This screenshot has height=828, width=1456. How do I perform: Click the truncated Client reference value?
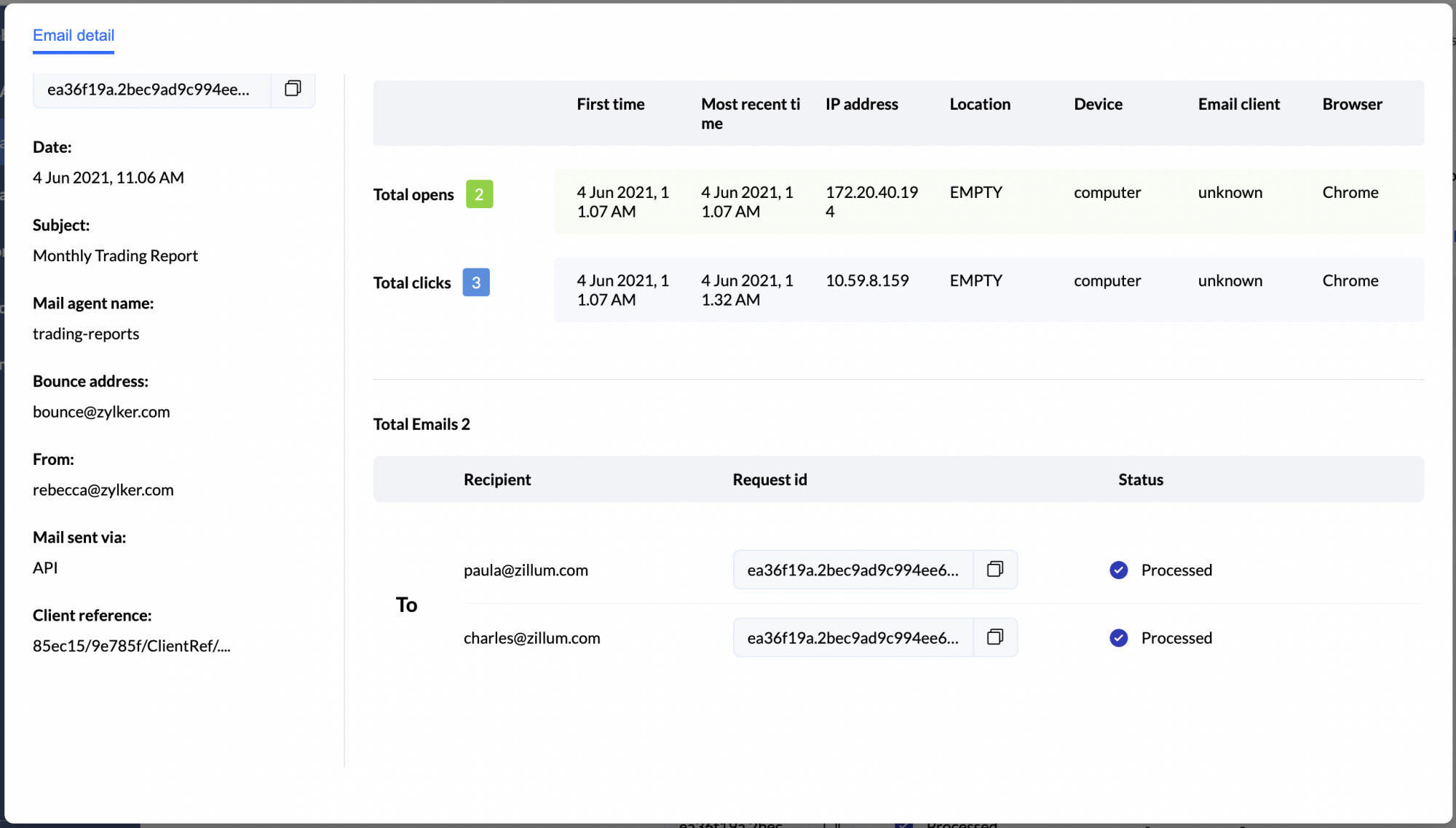[131, 646]
